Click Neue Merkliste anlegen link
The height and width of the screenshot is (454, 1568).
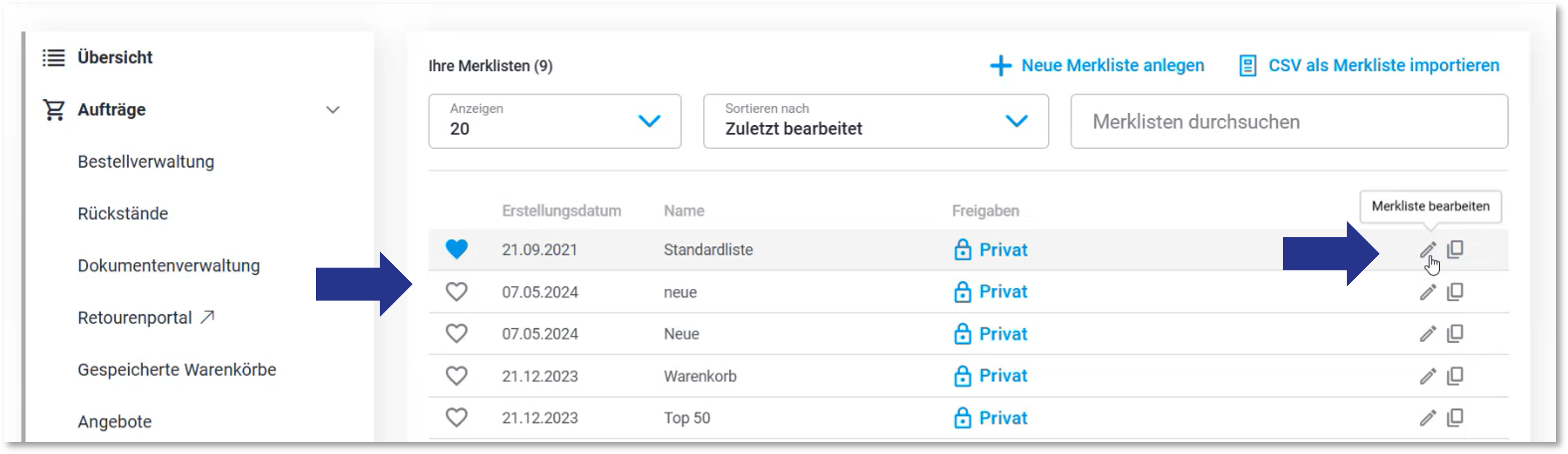click(x=1113, y=65)
